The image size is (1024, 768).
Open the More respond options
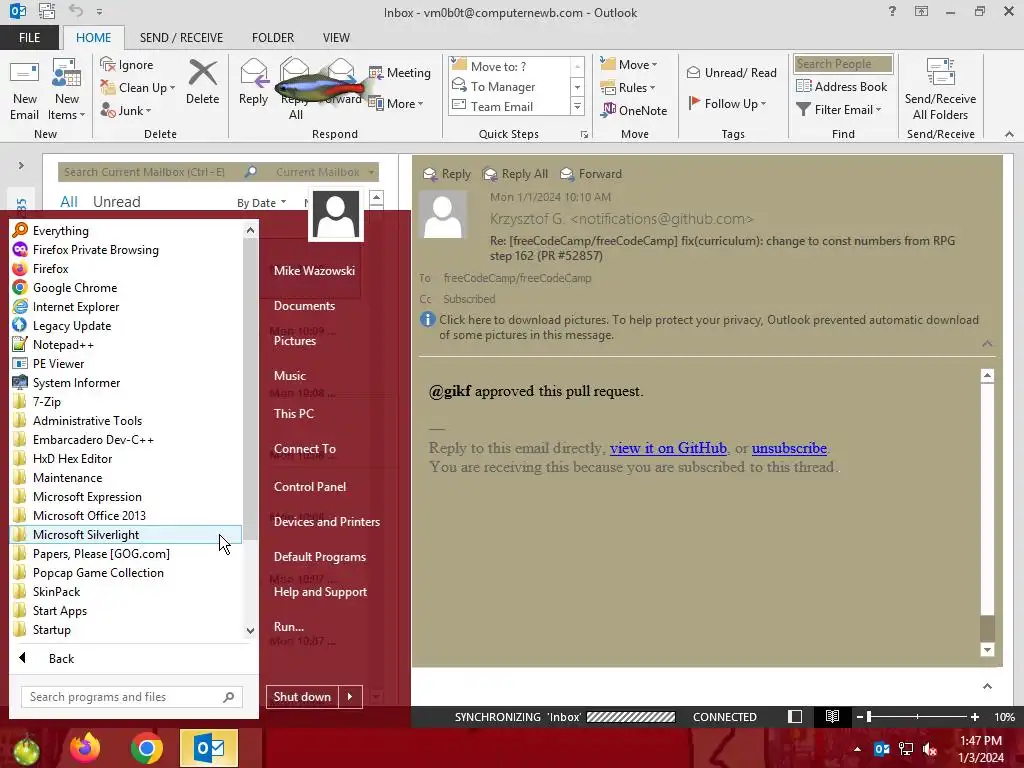click(396, 103)
